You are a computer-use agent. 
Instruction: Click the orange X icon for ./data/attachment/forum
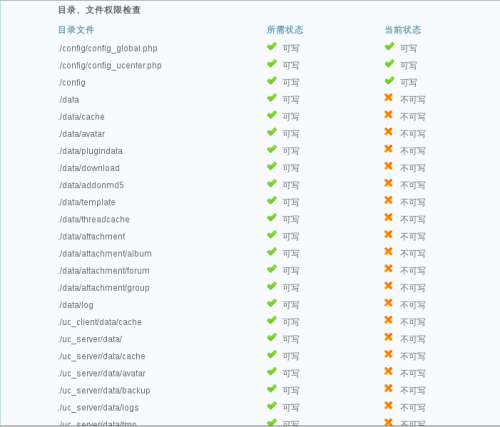(388, 268)
